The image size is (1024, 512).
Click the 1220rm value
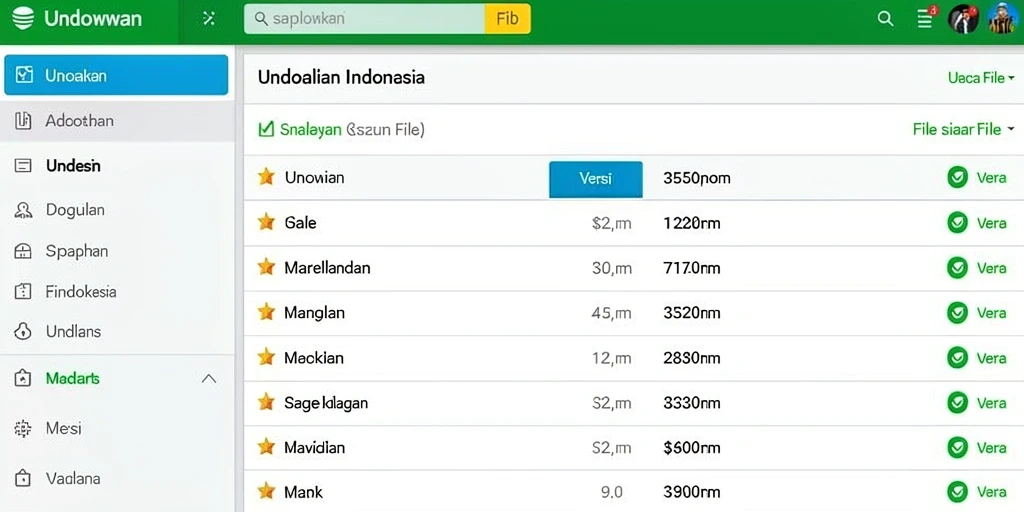pos(692,223)
